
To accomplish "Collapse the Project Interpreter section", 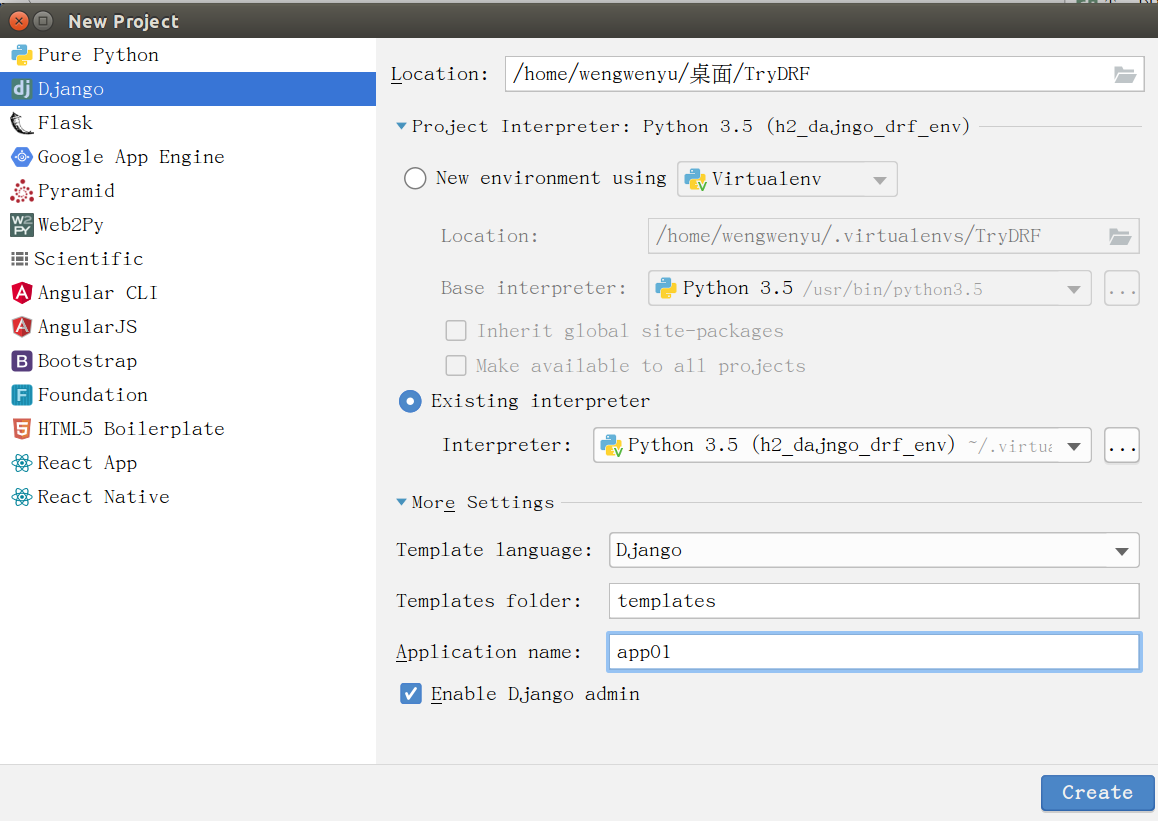I will click(401, 126).
